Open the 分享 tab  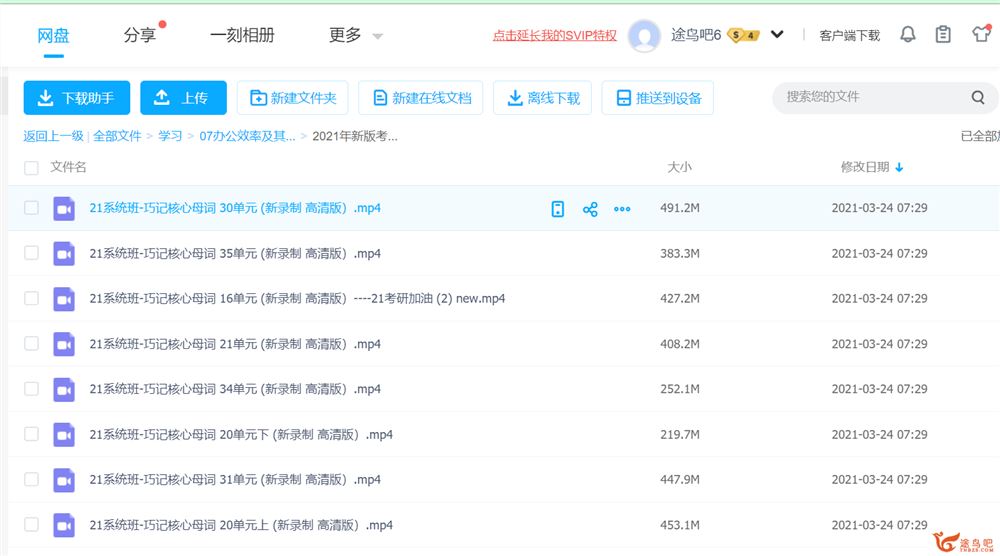(140, 35)
